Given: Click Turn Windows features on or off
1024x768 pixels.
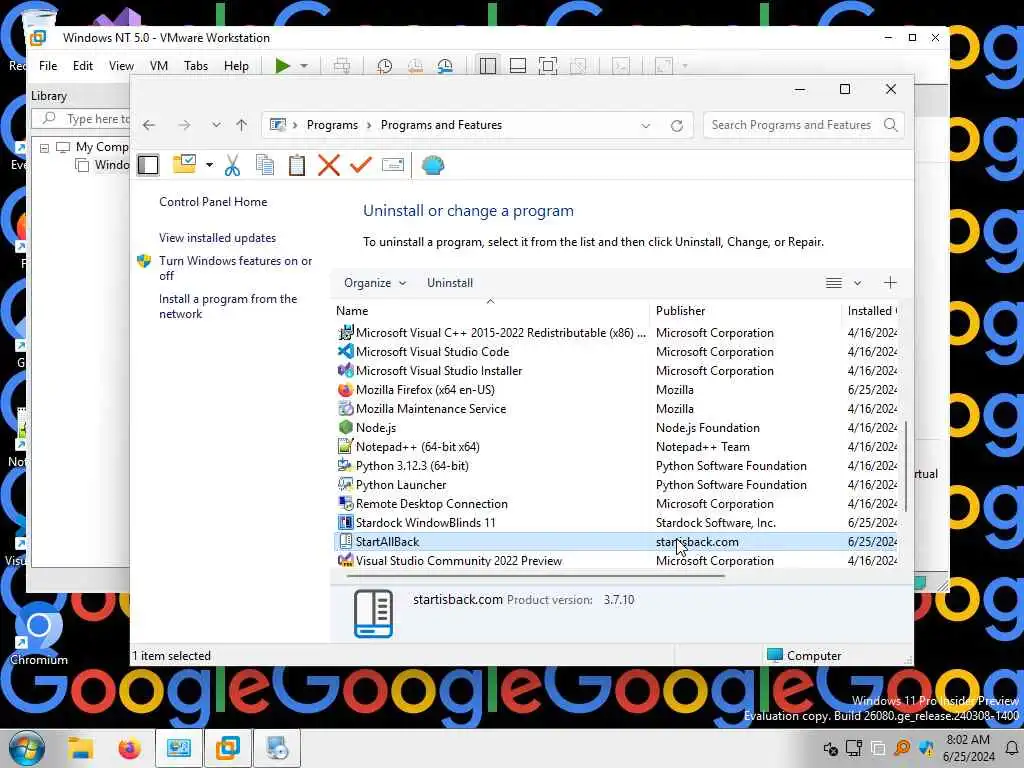Looking at the screenshot, I should click(236, 268).
